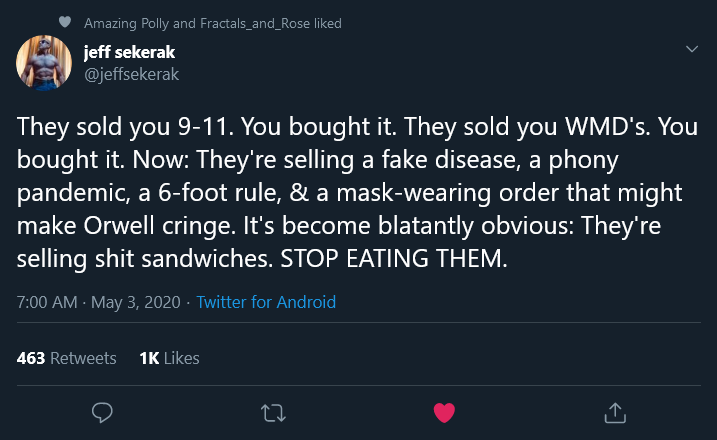Open jeff sekerak's profile picture
The height and width of the screenshot is (440, 717).
pos(43,62)
